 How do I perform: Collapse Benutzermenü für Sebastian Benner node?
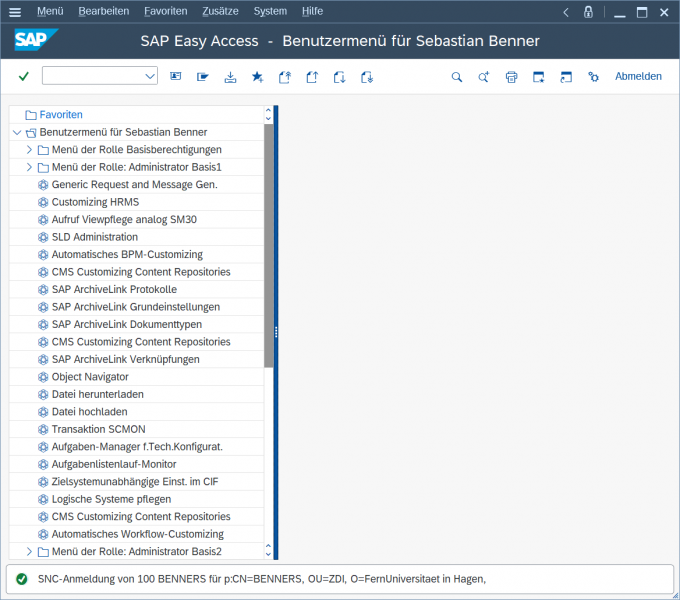pos(17,132)
